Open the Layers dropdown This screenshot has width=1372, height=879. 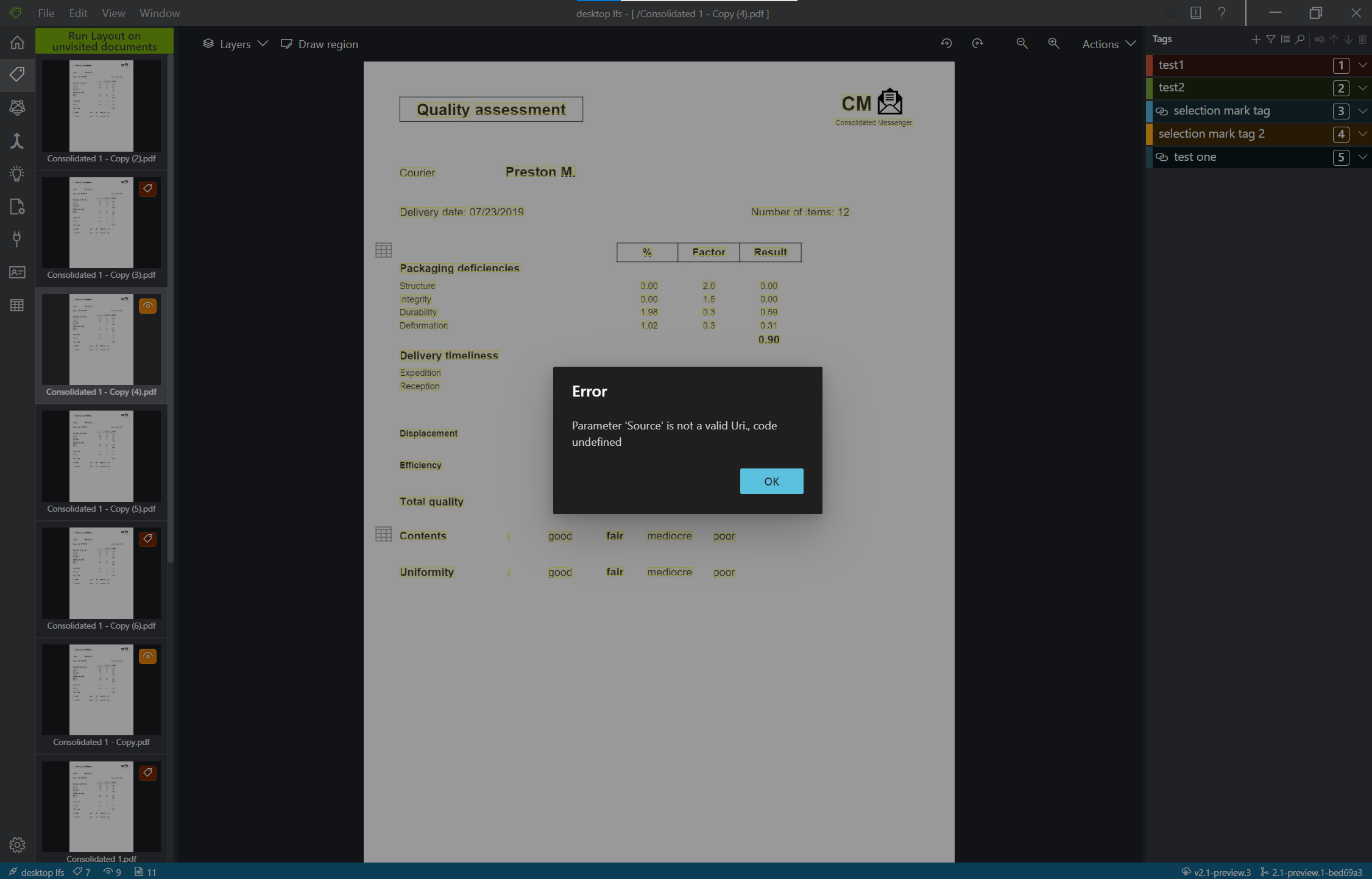point(235,44)
